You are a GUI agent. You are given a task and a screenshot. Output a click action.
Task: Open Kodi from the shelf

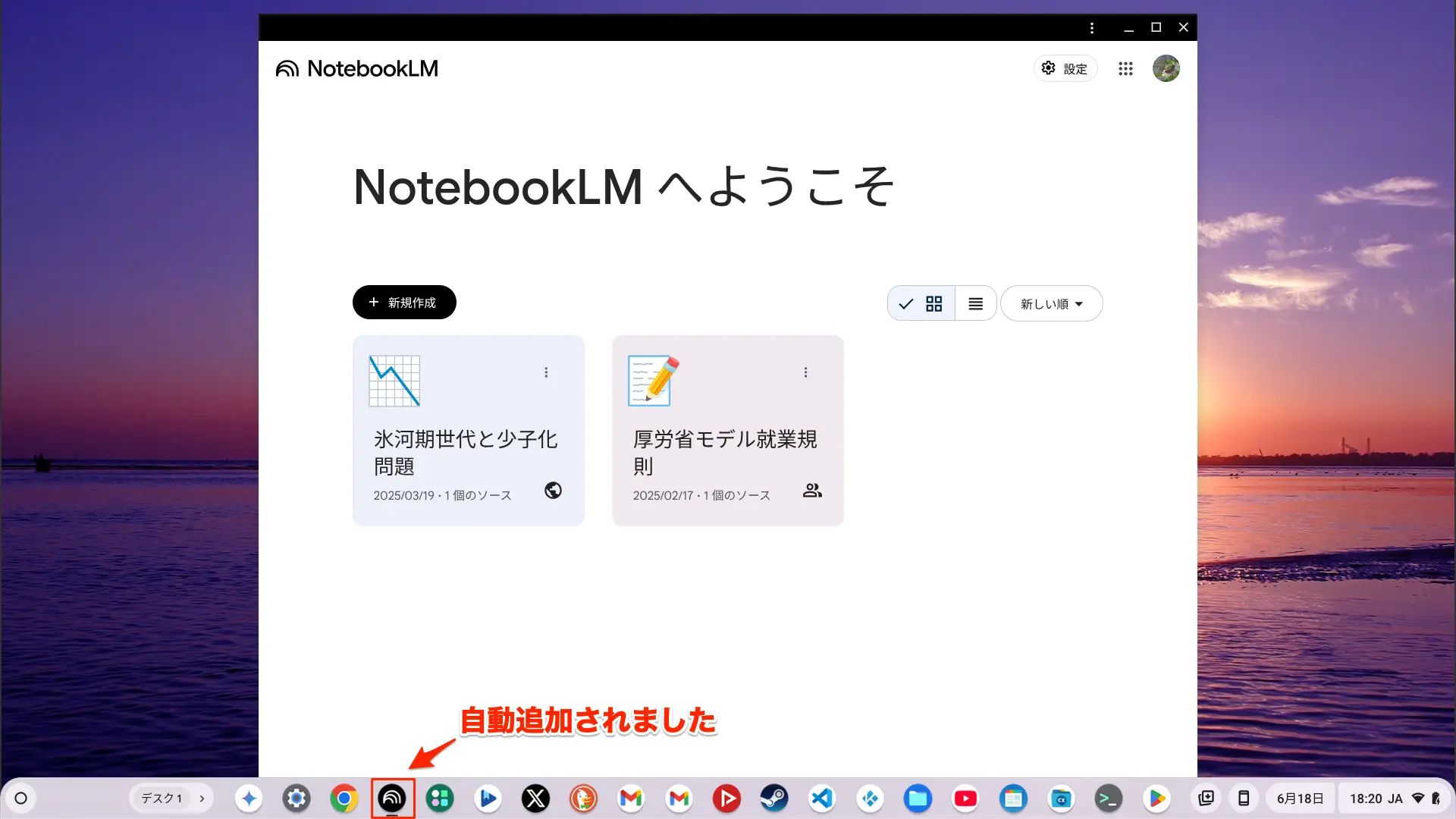coord(870,799)
